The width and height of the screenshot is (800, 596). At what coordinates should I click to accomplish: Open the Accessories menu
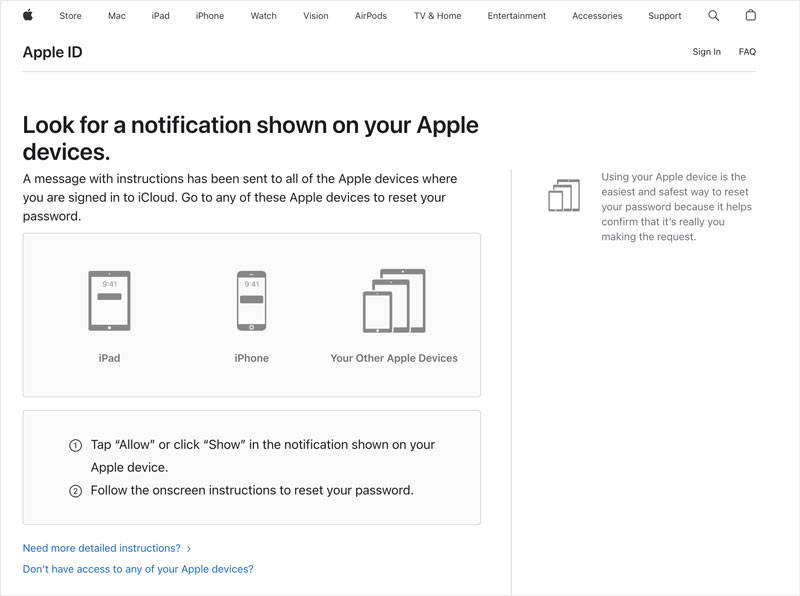(597, 16)
